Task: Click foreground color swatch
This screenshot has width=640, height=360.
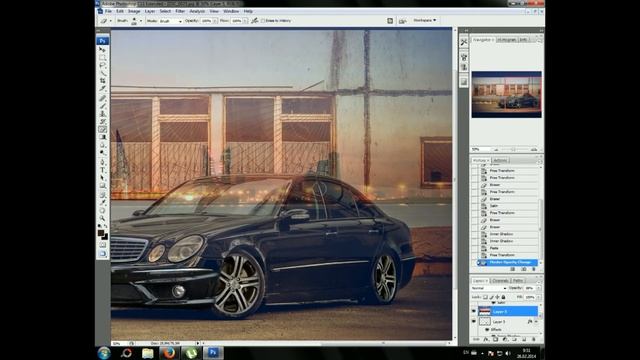Action: pos(101,233)
